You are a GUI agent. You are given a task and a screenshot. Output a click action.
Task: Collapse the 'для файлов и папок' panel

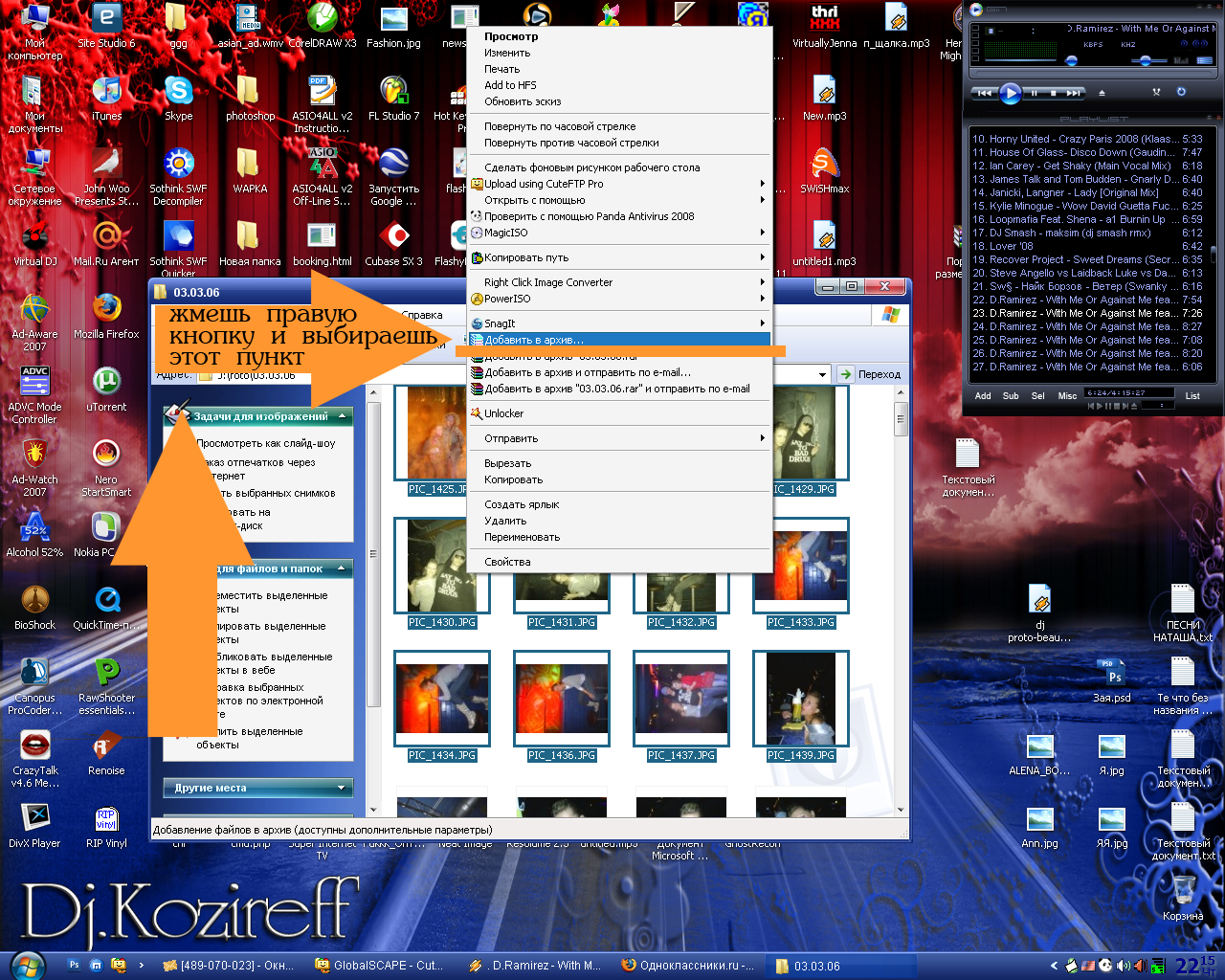tap(342, 568)
